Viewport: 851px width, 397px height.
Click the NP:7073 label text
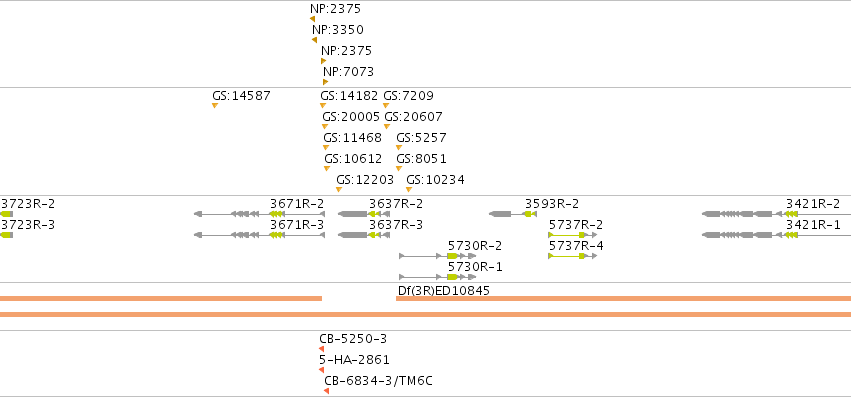[x=348, y=72]
